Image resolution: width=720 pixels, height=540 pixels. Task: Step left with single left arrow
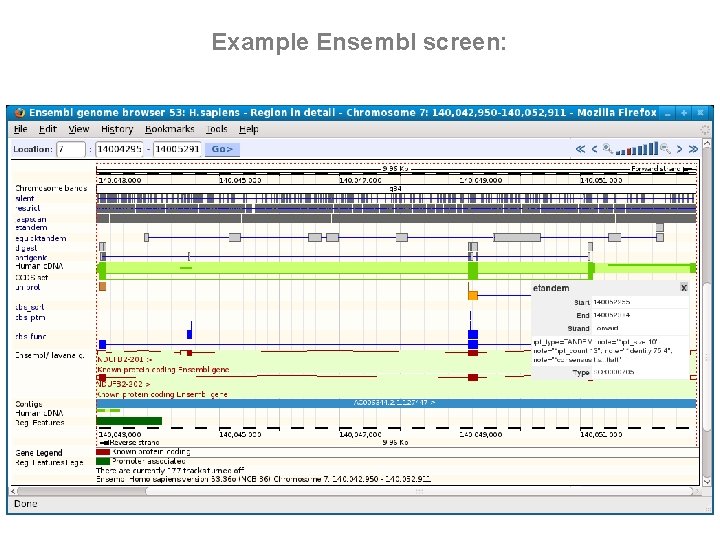pos(594,149)
